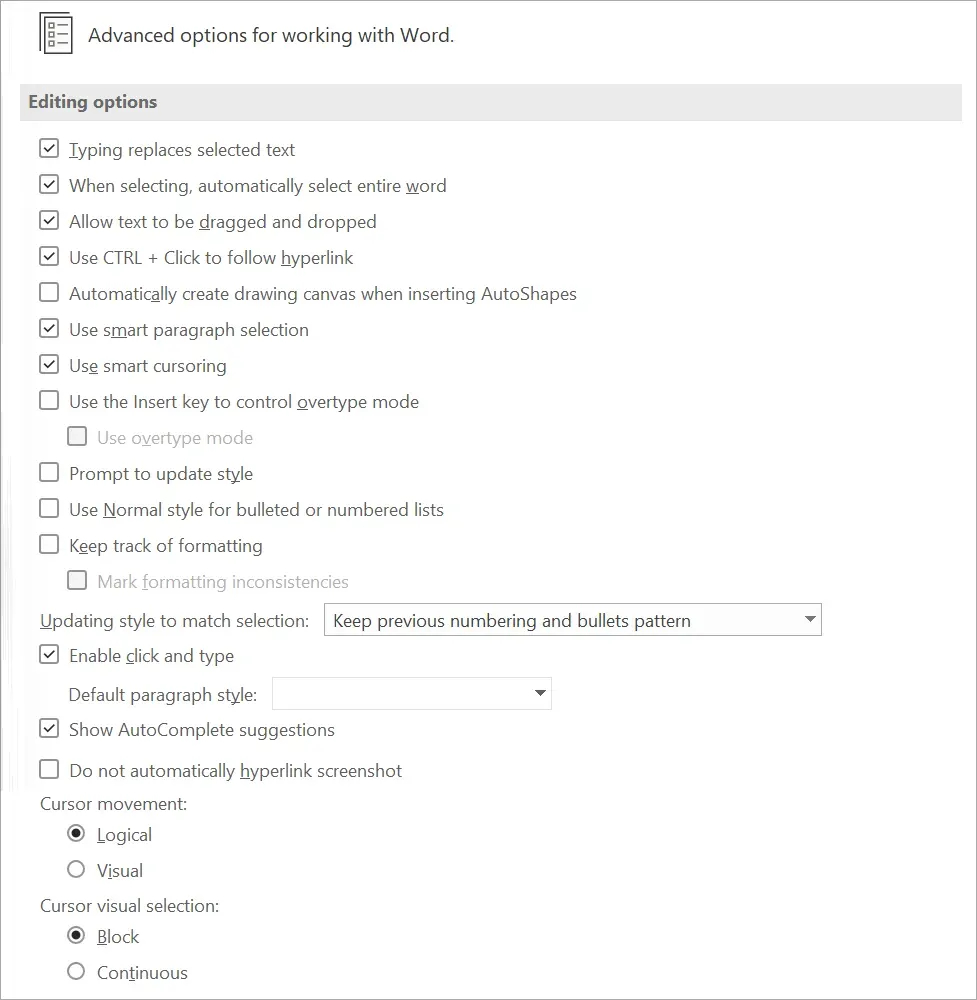Viewport: 977px width, 1000px height.
Task: Click the Advanced options list icon
Action: pos(55,33)
